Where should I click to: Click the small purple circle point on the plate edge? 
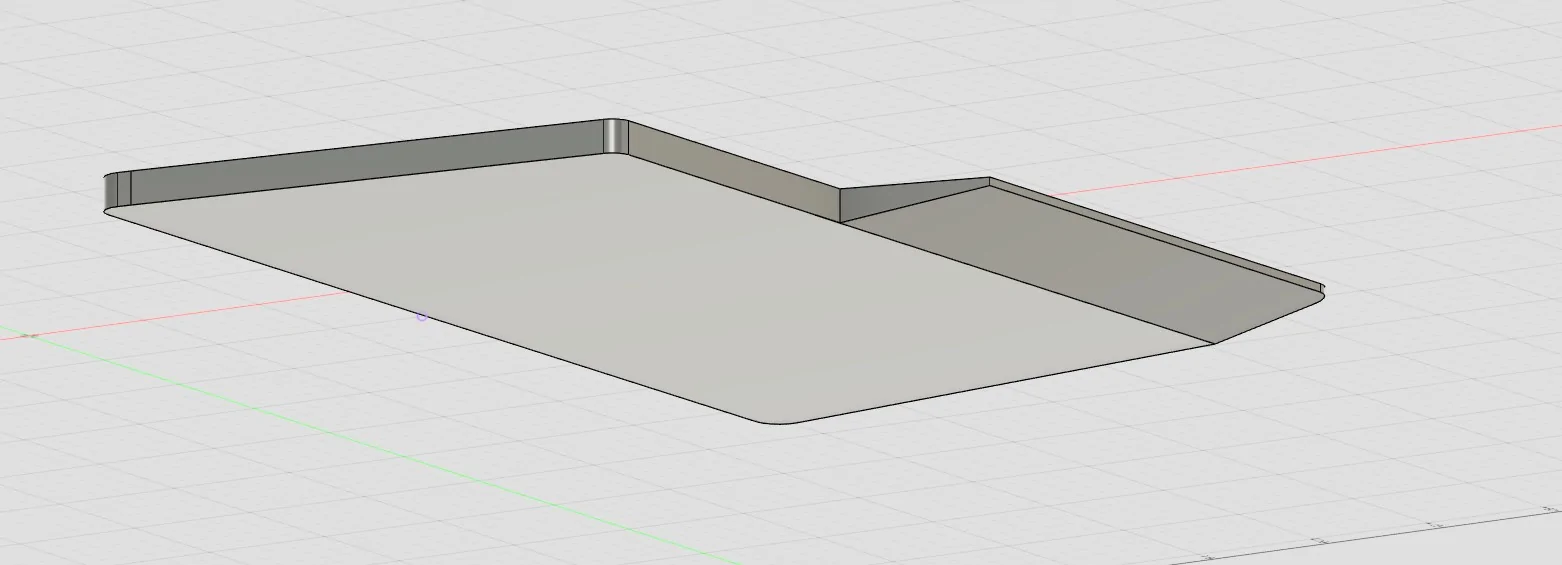click(422, 316)
